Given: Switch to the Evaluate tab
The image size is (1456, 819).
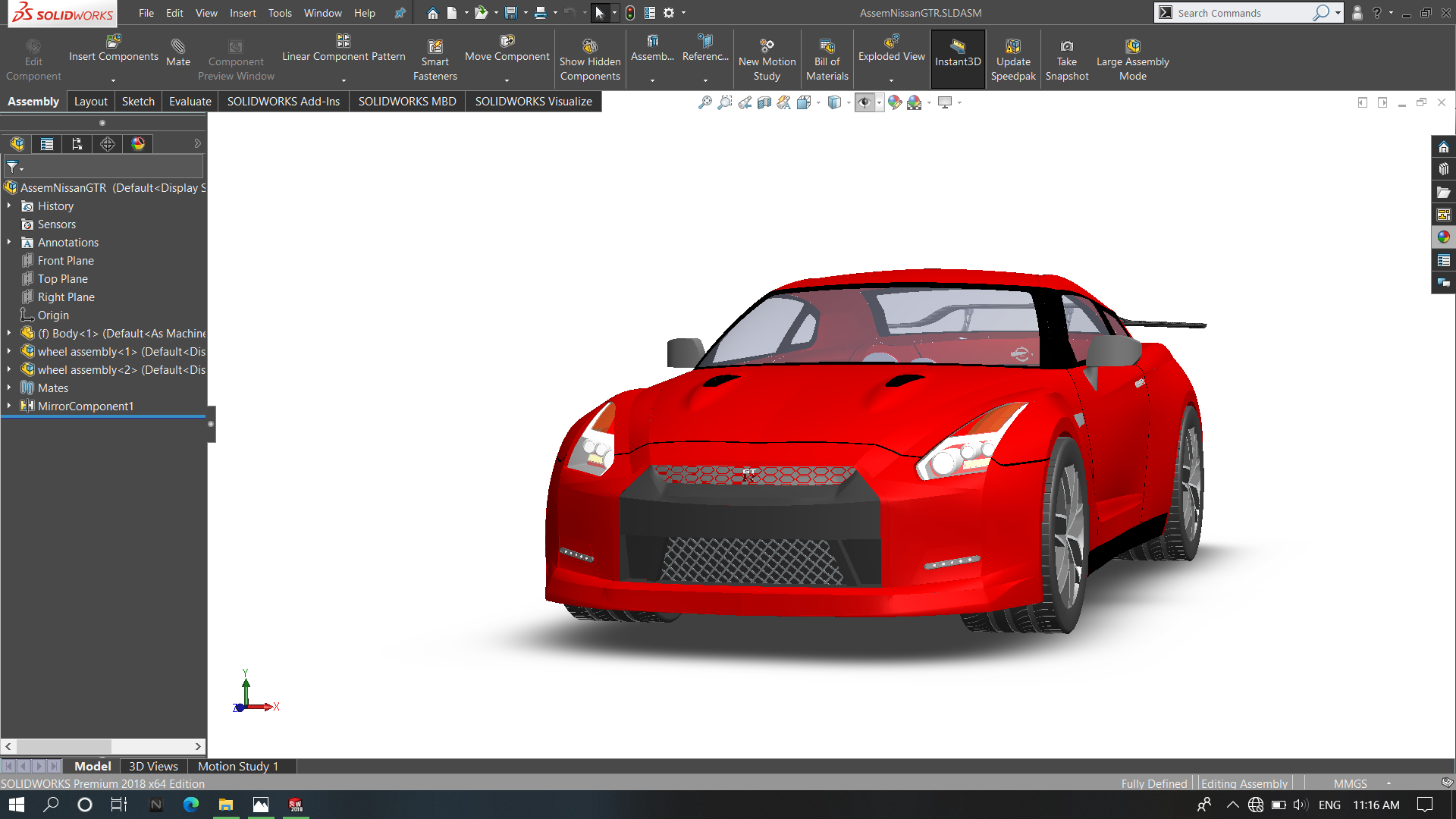Looking at the screenshot, I should pos(190,102).
